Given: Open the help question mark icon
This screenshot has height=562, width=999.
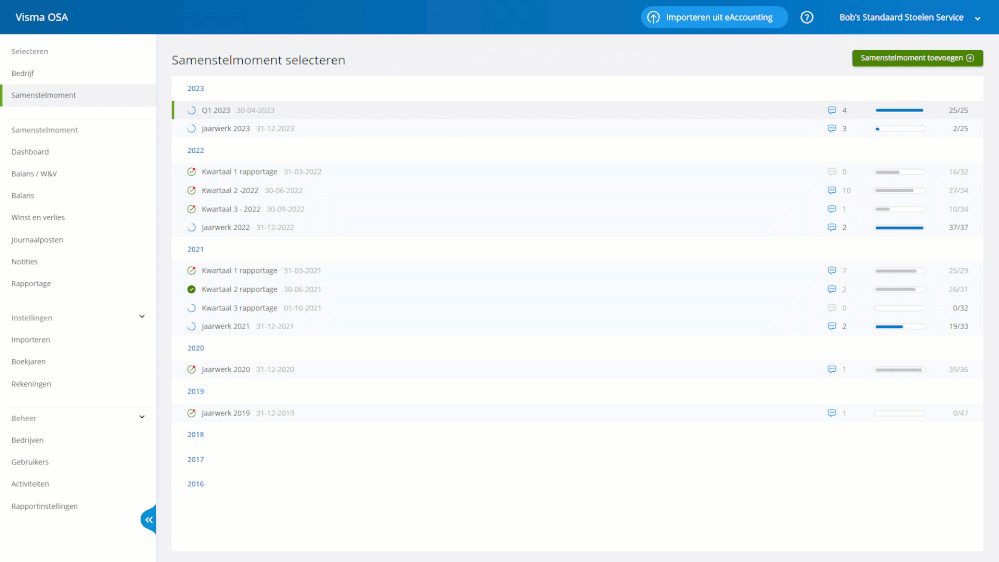Looking at the screenshot, I should (x=807, y=17).
